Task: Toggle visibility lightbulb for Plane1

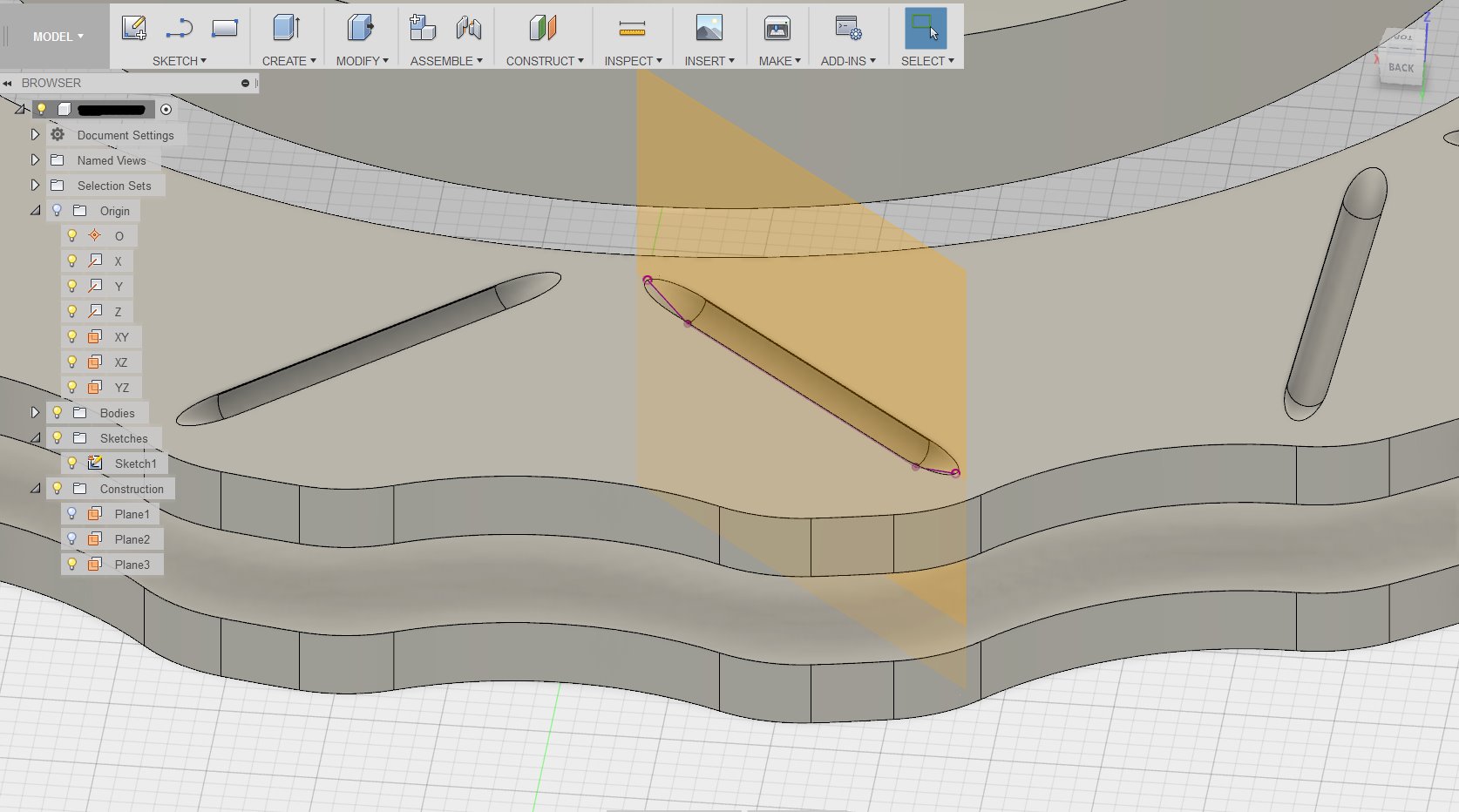Action: click(72, 514)
